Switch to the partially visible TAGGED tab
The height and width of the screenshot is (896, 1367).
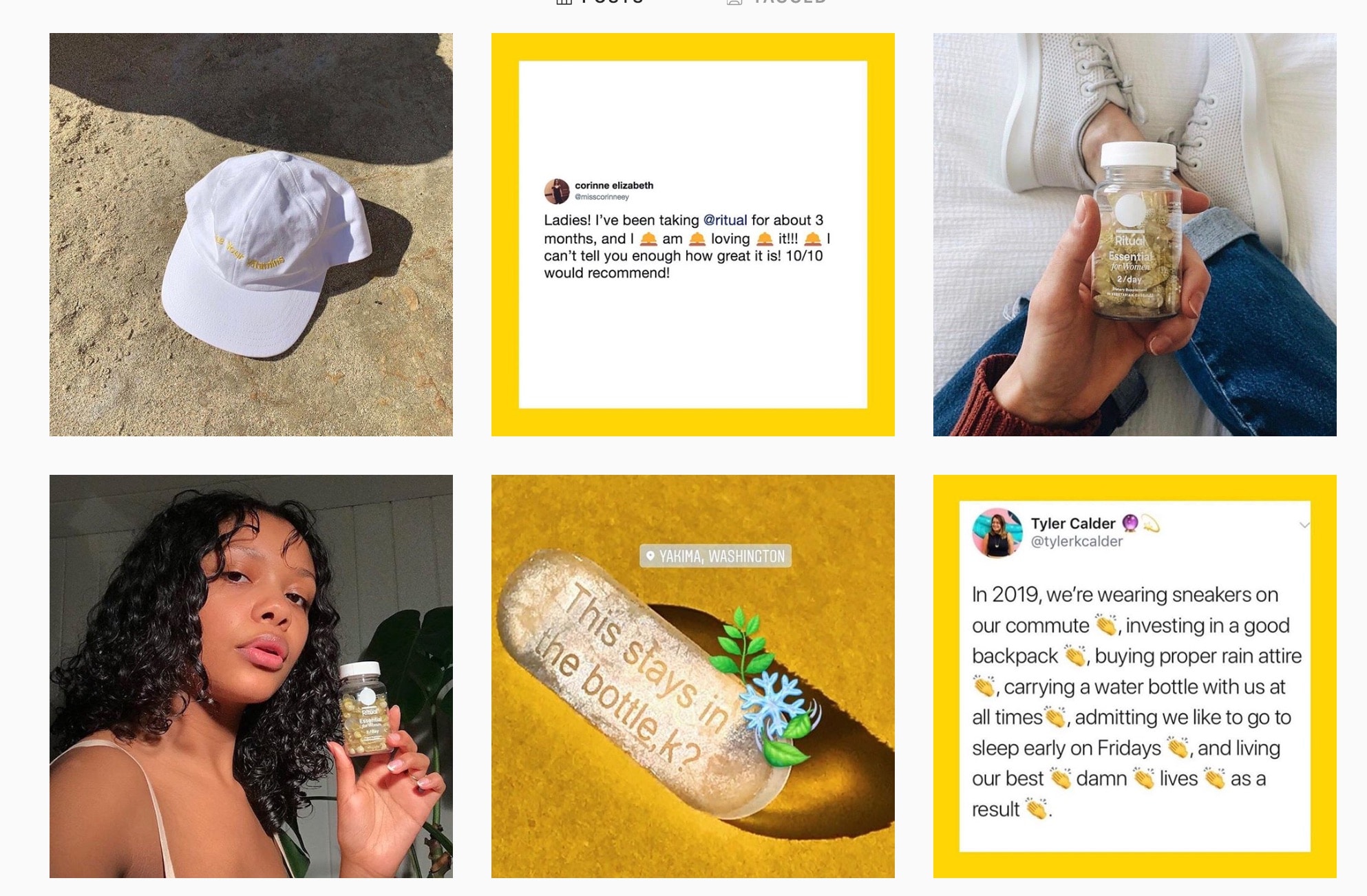pos(790,2)
